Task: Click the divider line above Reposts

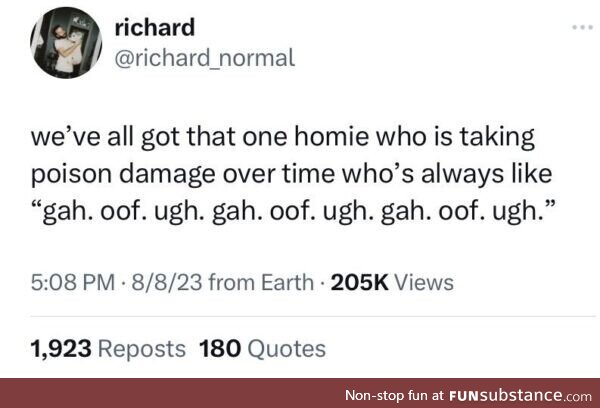Action: click(x=313, y=317)
